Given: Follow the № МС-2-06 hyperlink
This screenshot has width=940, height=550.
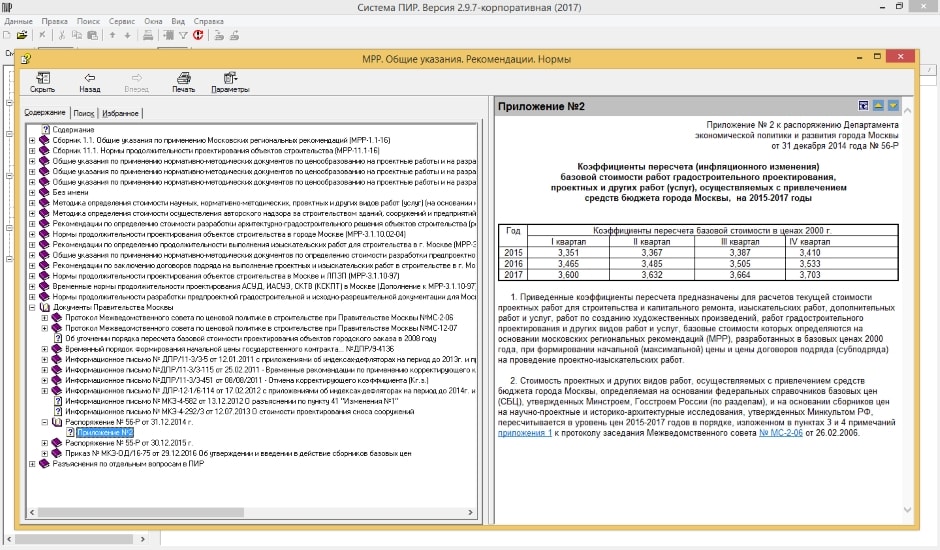Looking at the screenshot, I should [x=781, y=433].
